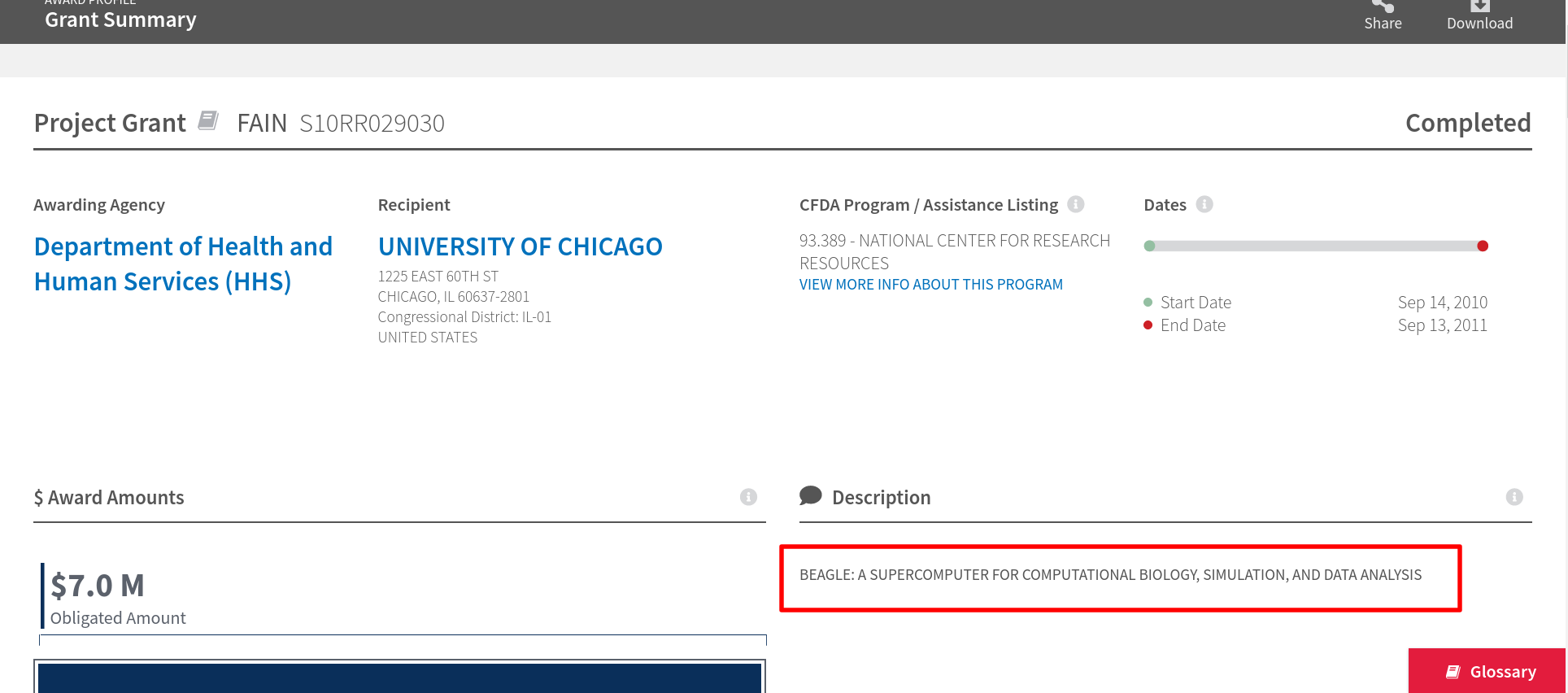Click the Sep 14, 2010 start date
This screenshot has height=693, width=1568.
click(x=1443, y=303)
